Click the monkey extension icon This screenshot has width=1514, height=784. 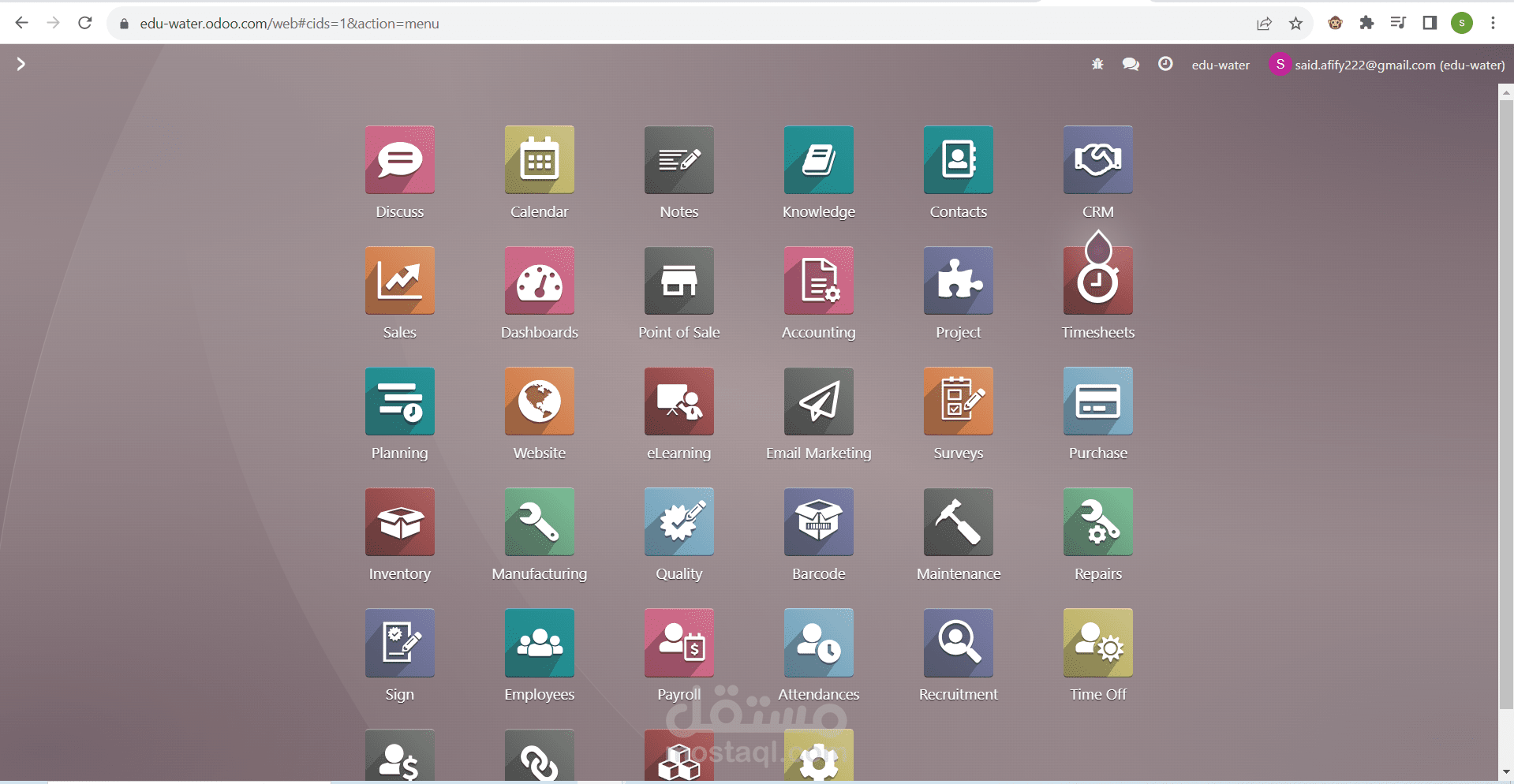pyautogui.click(x=1335, y=23)
